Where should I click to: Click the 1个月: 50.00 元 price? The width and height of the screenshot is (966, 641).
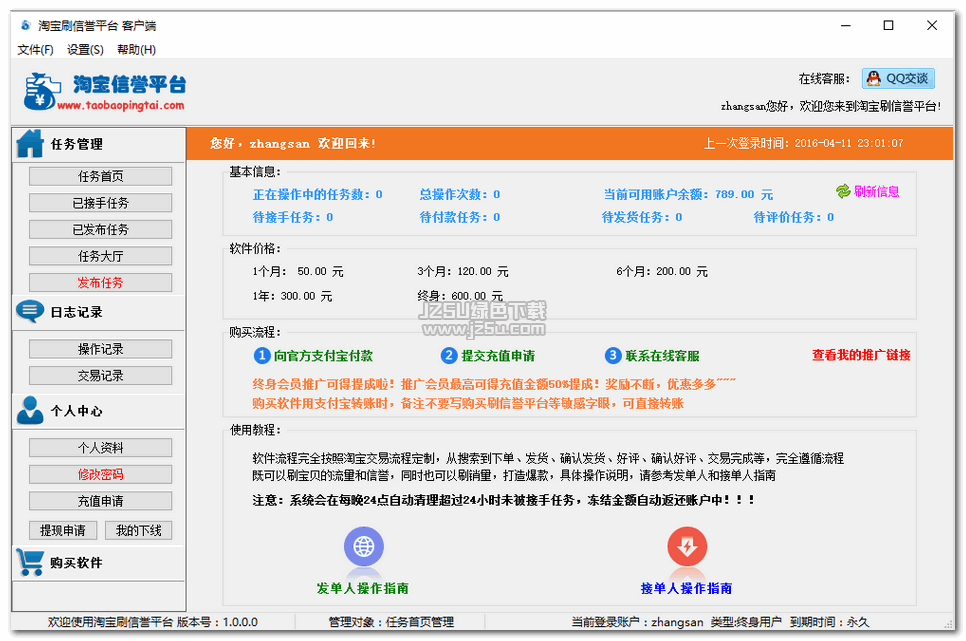(x=298, y=271)
